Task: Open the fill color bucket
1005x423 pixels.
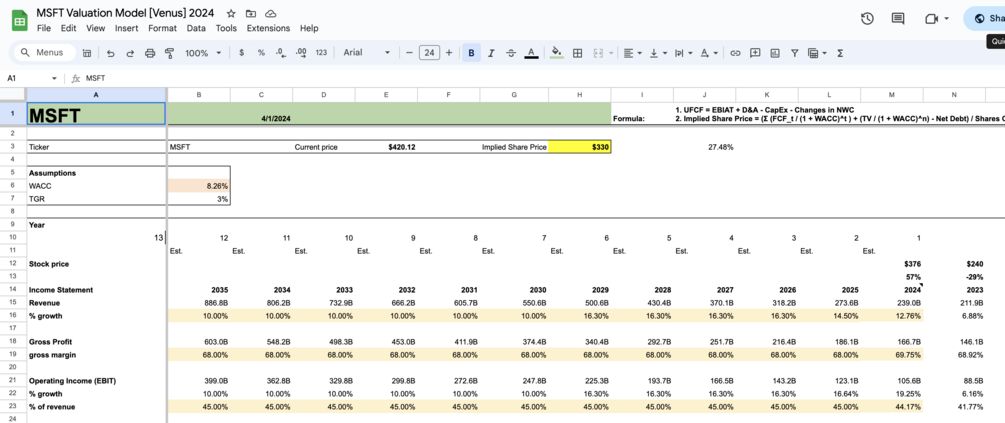Action: (557, 53)
